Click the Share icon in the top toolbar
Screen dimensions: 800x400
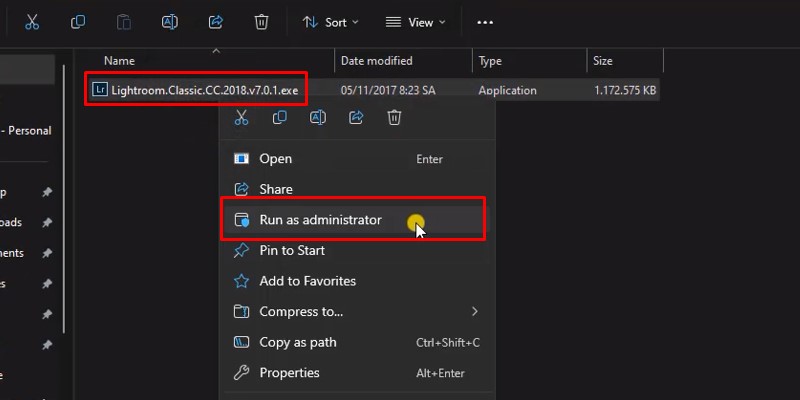click(x=216, y=22)
